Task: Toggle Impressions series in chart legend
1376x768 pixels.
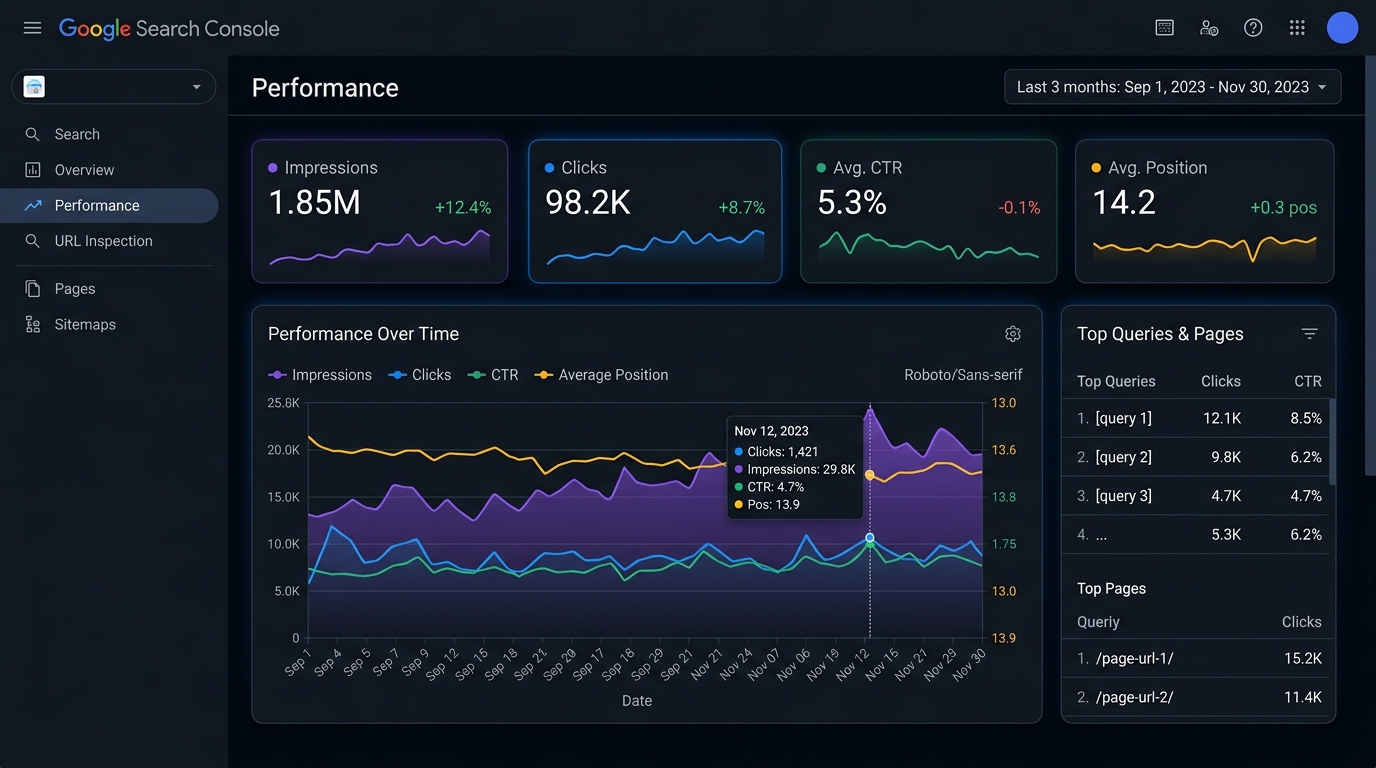Action: pyautogui.click(x=320, y=375)
